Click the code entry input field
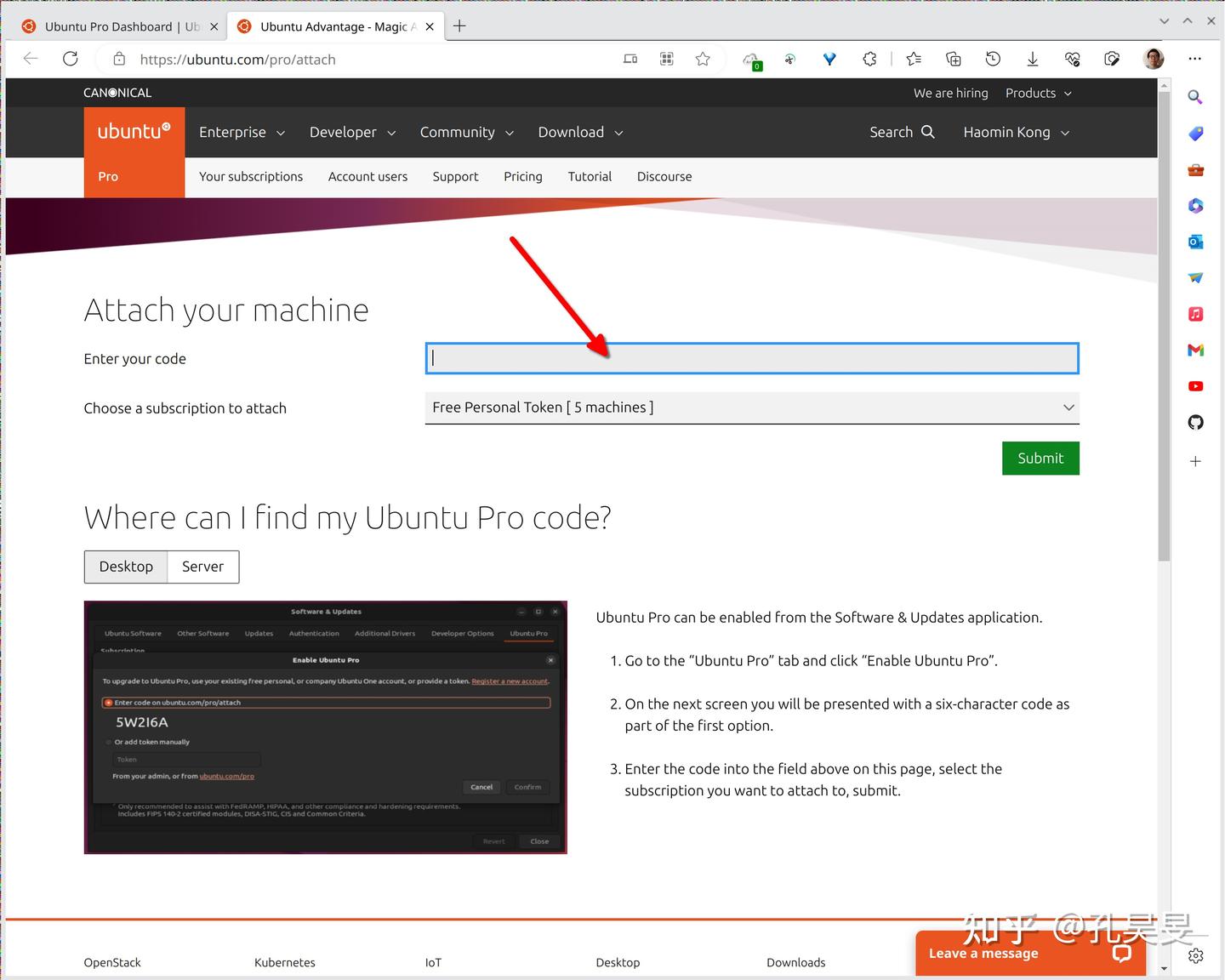 click(751, 357)
